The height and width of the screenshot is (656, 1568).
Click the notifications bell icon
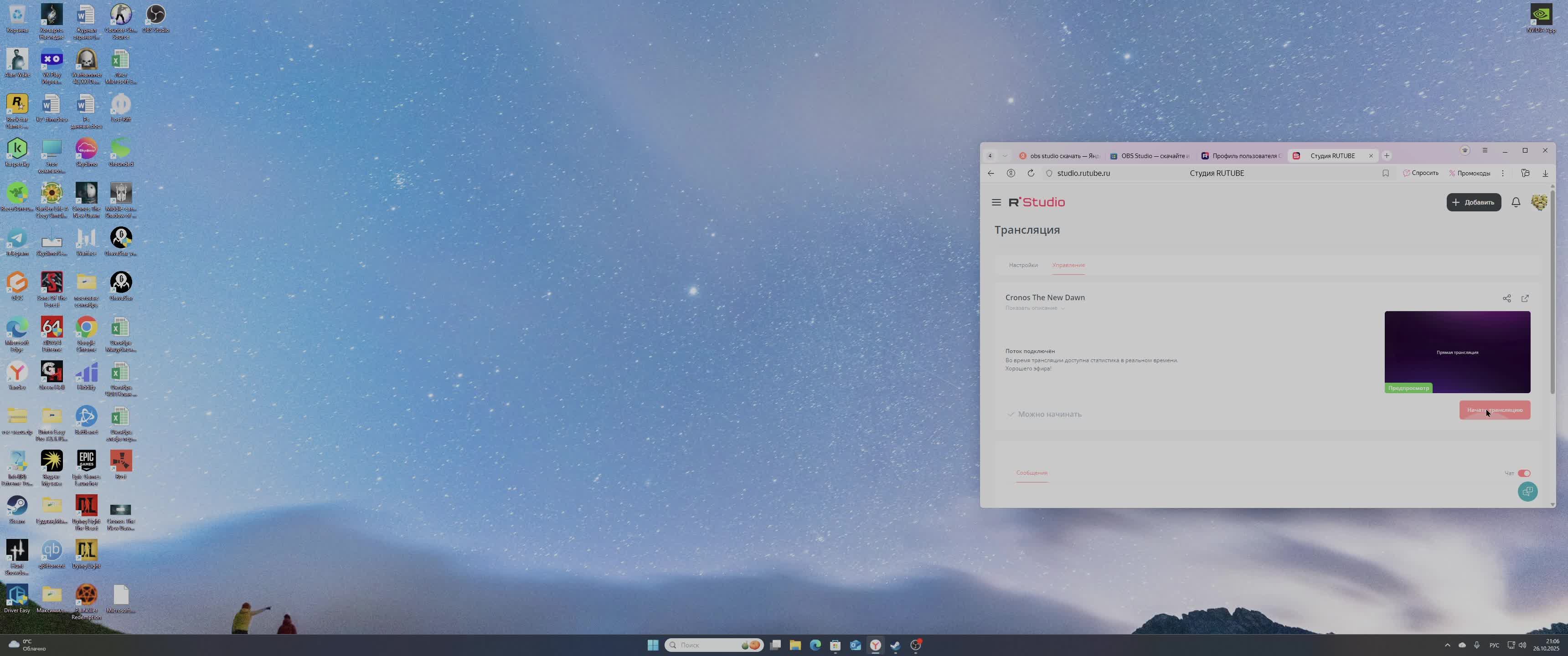tap(1516, 202)
